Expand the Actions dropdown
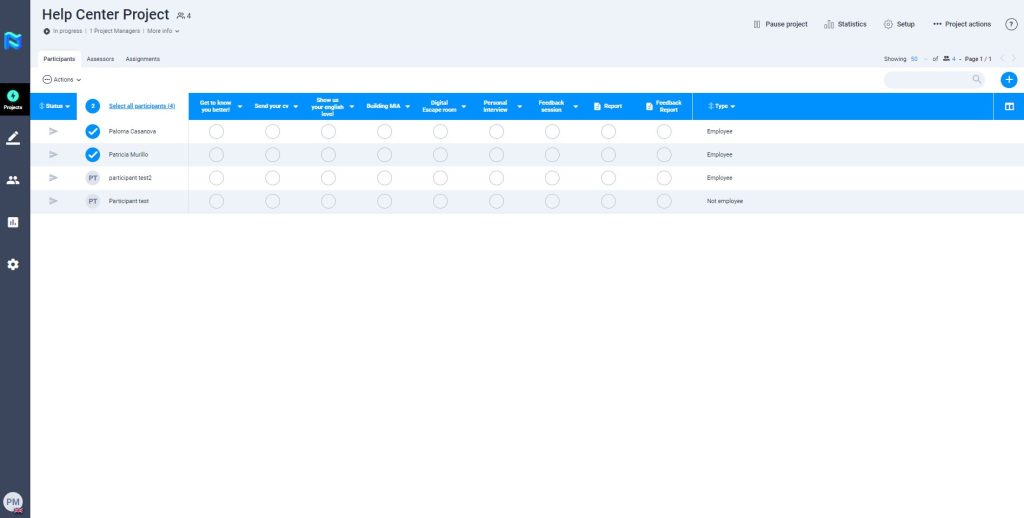This screenshot has width=1024, height=518. pyautogui.click(x=62, y=79)
